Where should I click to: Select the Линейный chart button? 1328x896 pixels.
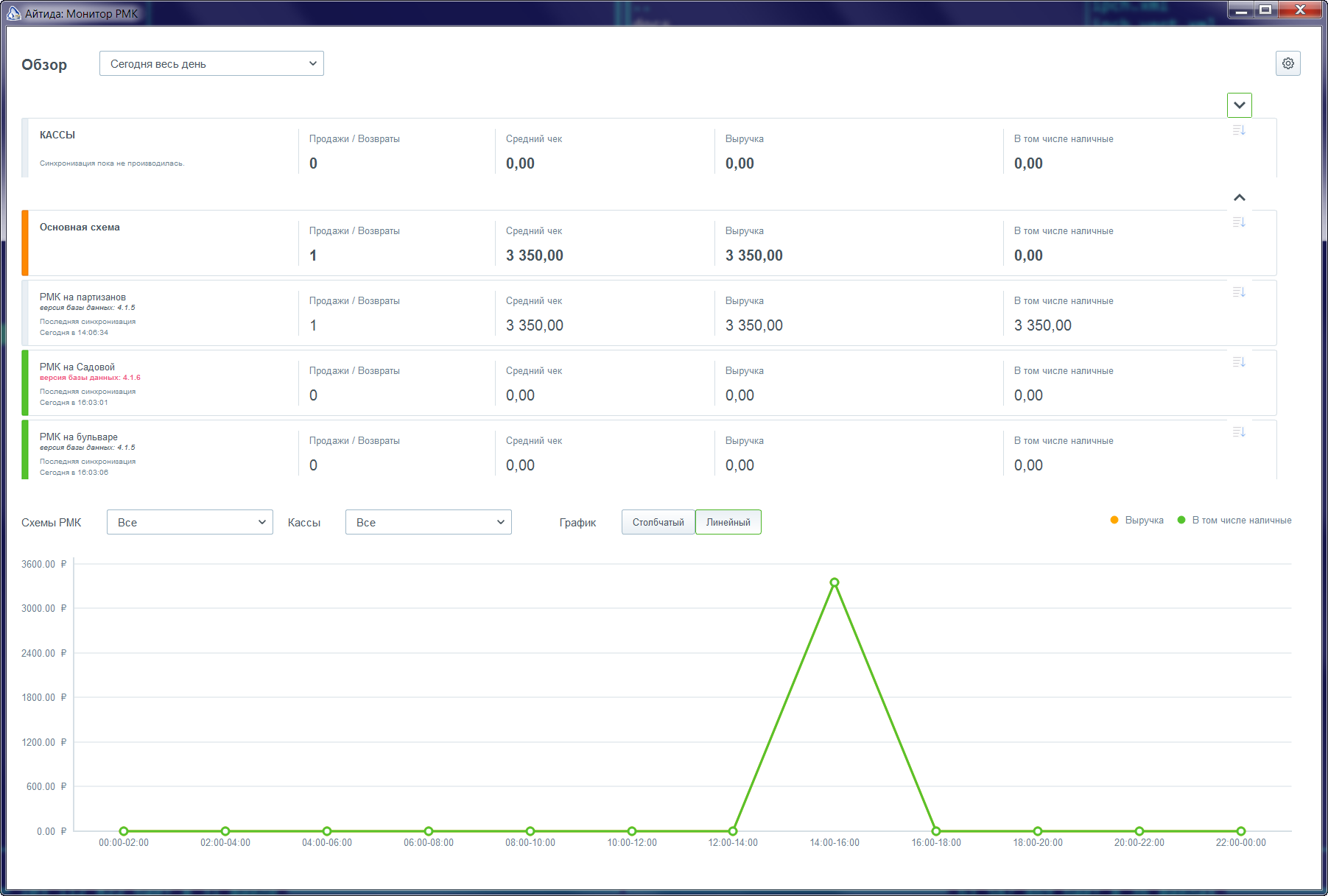728,522
